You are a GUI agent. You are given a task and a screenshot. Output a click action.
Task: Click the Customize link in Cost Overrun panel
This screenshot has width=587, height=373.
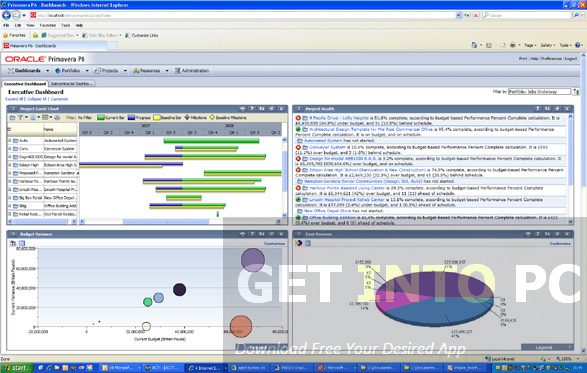tap(560, 243)
